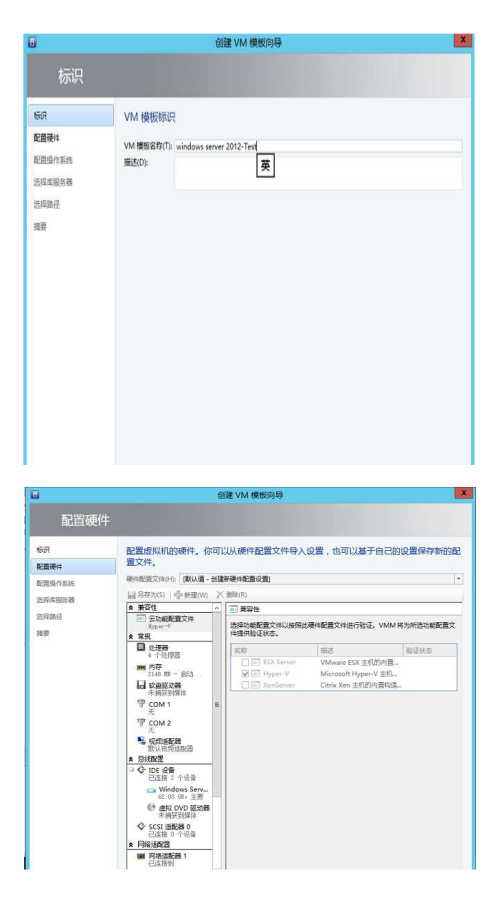Click title bar icon of 配置硬件 wizard window

click(34, 495)
